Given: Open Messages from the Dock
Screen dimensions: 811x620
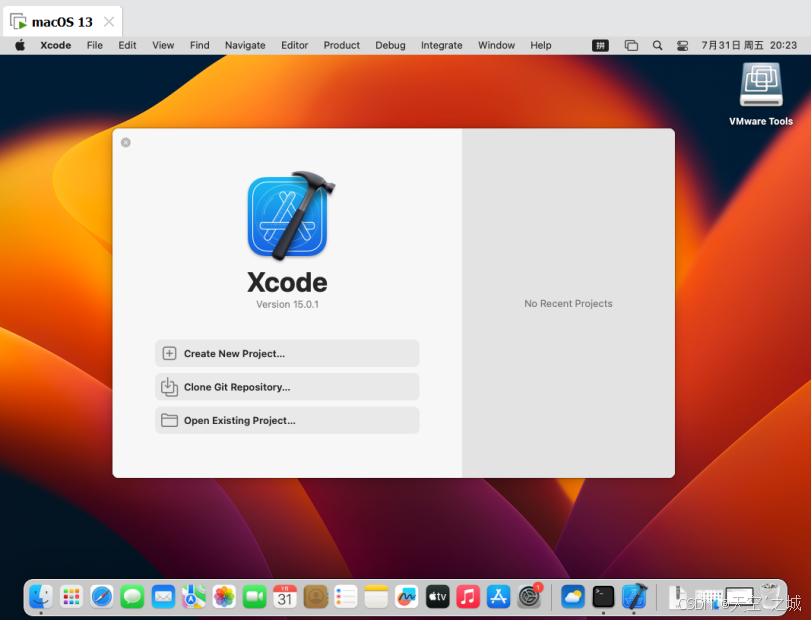Looking at the screenshot, I should click(132, 597).
